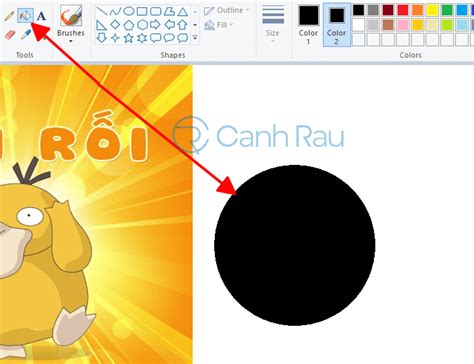
Task: Choose the Pentagon shape
Action: (x=129, y=25)
